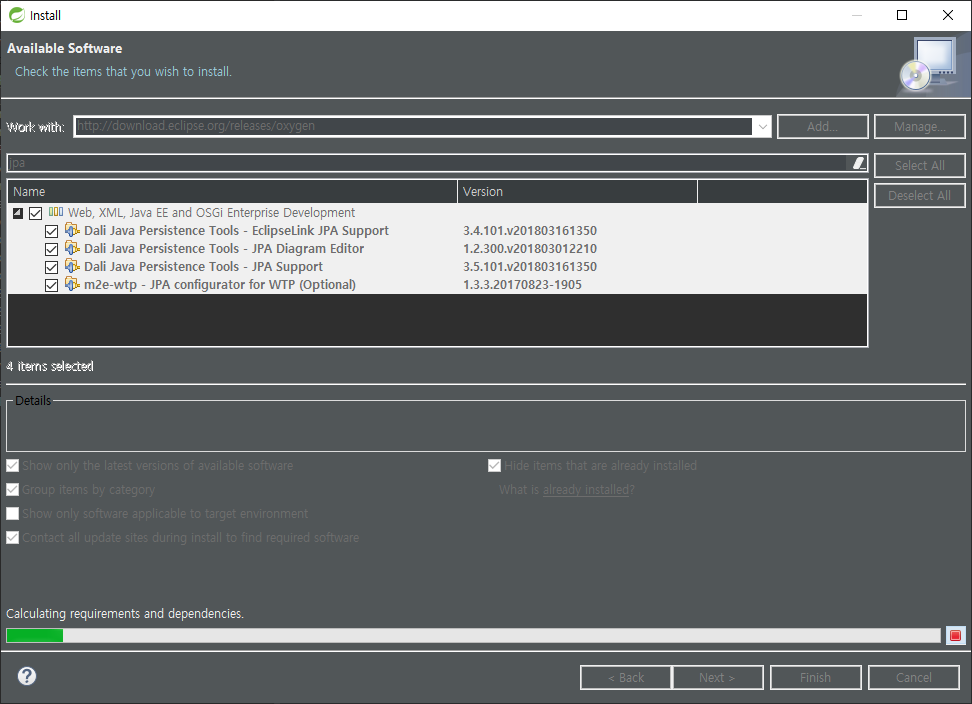Click the feature icon beside Dali JPA Support
972x704 pixels.
[x=73, y=266]
